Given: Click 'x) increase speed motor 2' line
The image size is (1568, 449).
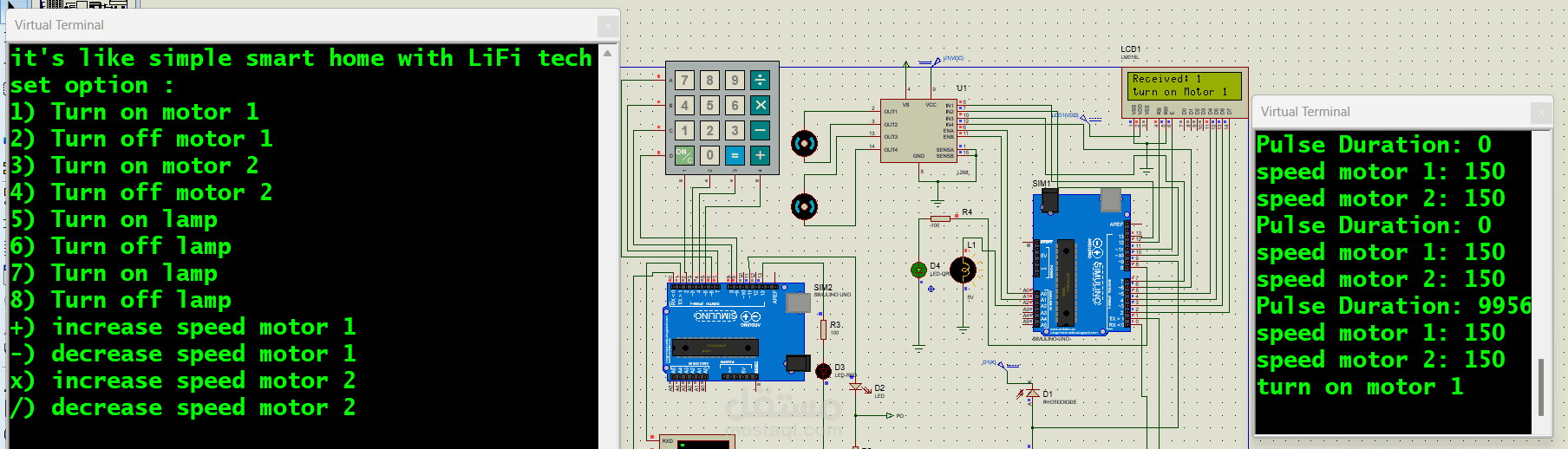Looking at the screenshot, I should pyautogui.click(x=183, y=381).
